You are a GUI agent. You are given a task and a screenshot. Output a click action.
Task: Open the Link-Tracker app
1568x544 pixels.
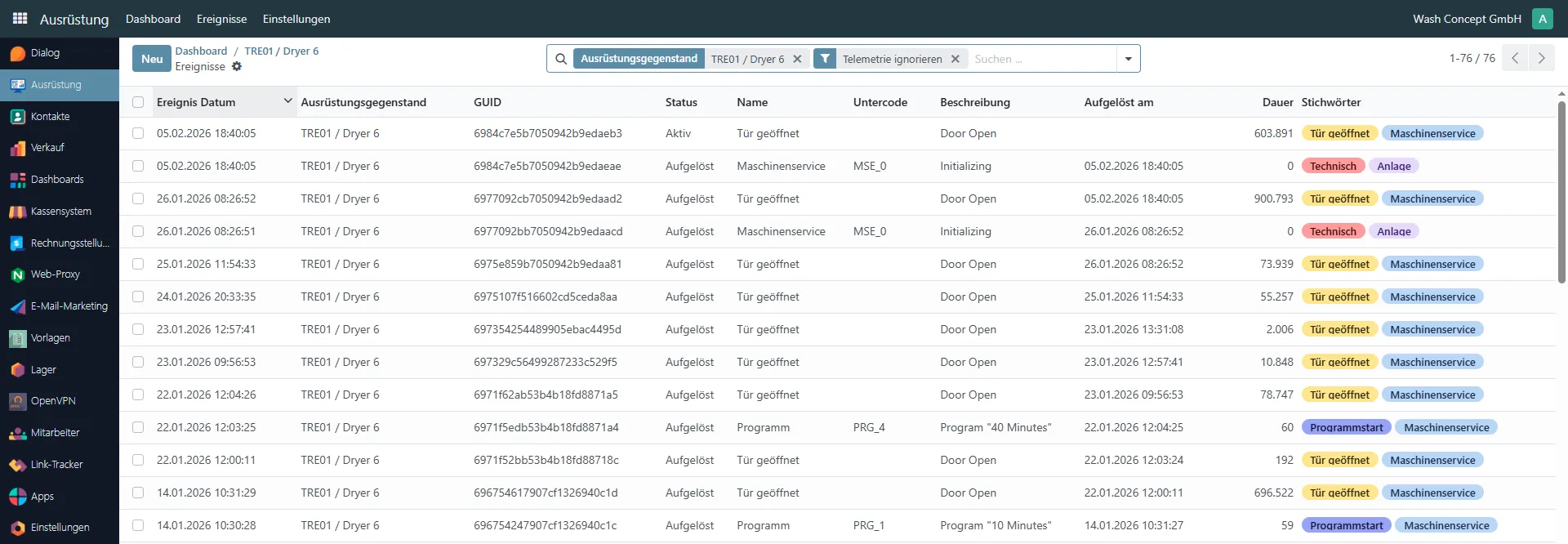(56, 465)
